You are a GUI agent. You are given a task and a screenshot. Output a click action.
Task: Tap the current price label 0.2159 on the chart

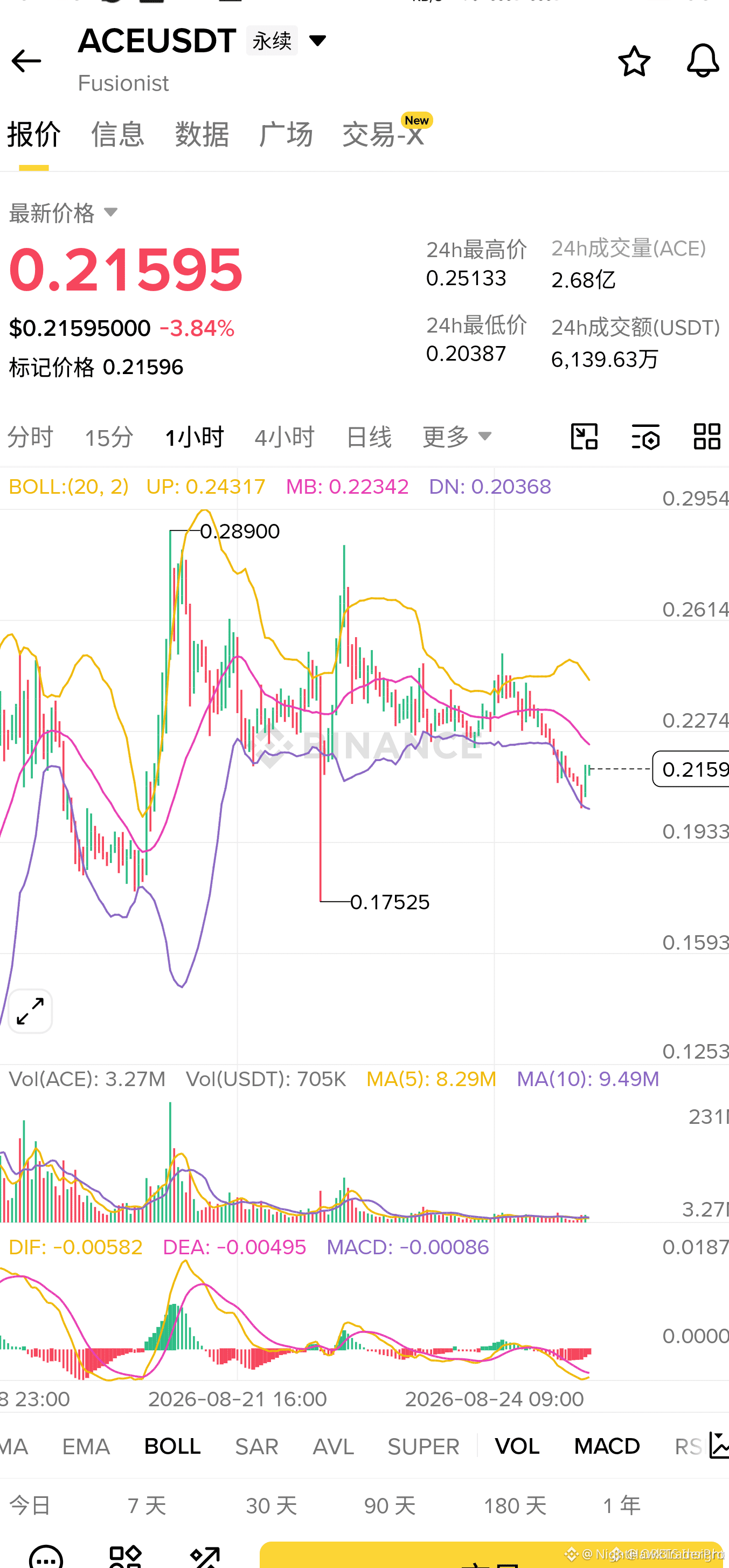coord(691,769)
